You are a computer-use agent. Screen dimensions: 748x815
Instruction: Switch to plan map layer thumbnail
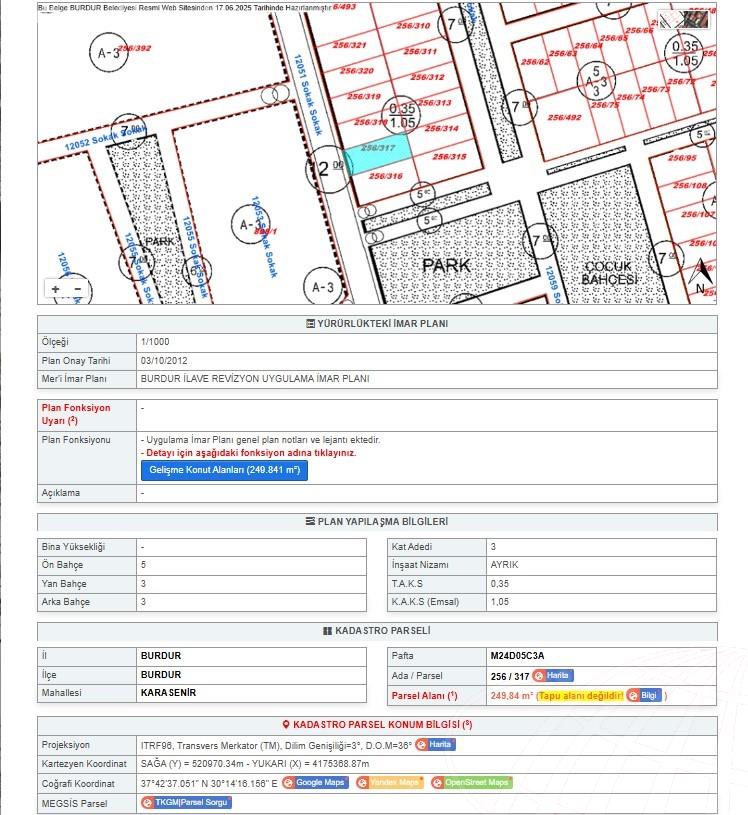670,20
